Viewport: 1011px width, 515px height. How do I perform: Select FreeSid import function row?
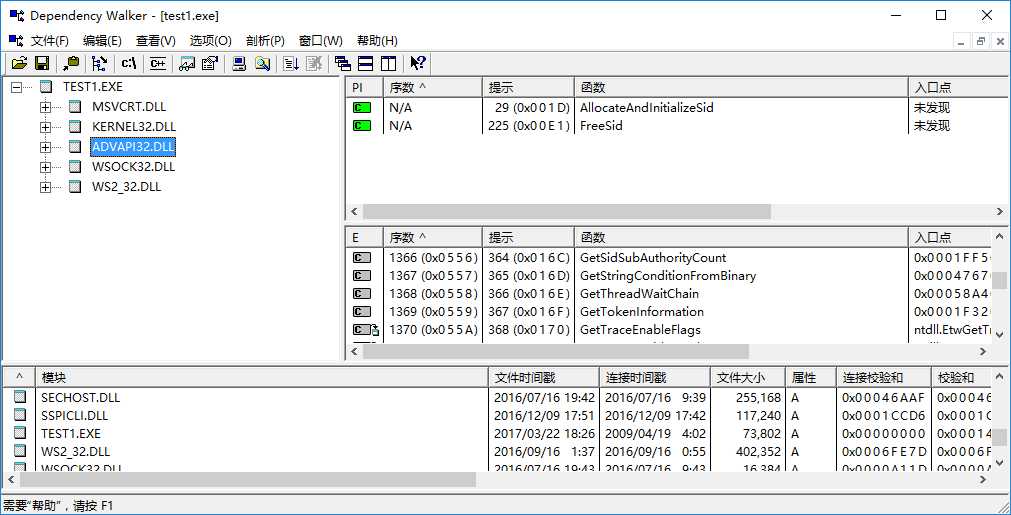point(676,126)
